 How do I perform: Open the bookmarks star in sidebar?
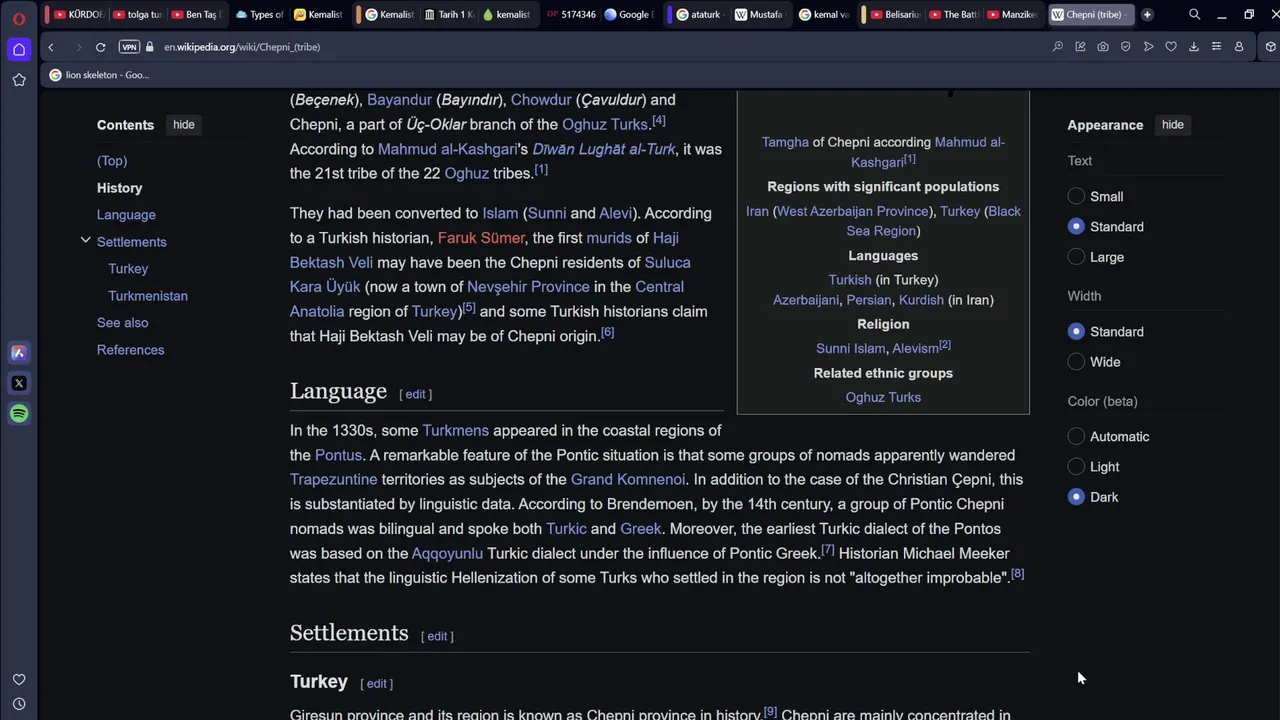pyautogui.click(x=19, y=80)
